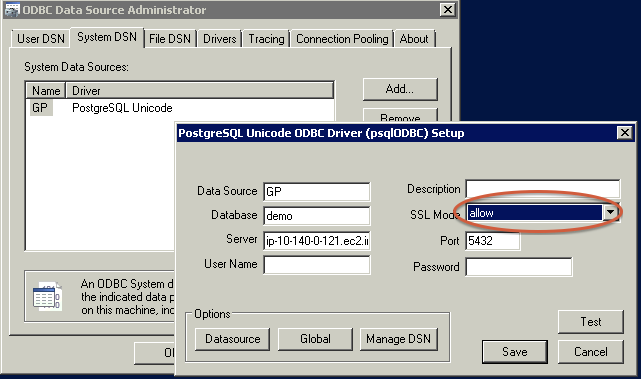Go to the Connection Pooling tab
This screenshot has height=379, width=641.
pos(342,39)
